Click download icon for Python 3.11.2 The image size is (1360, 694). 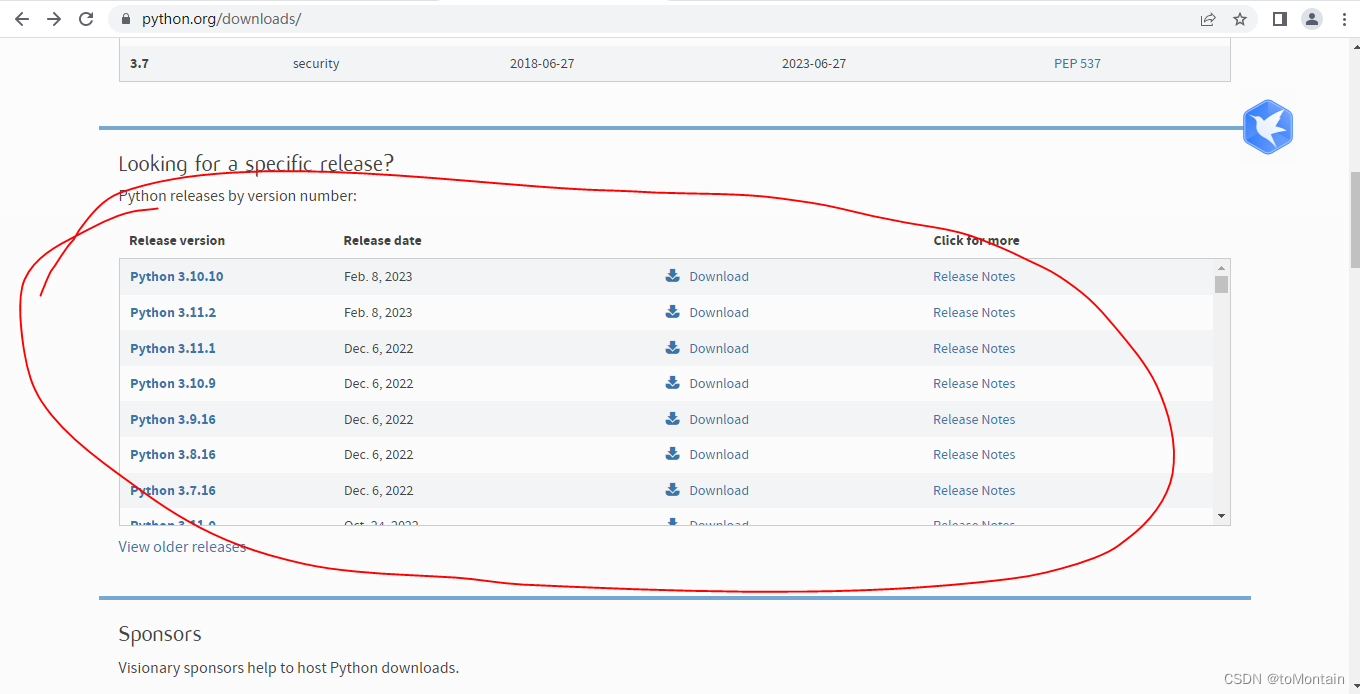click(x=673, y=312)
